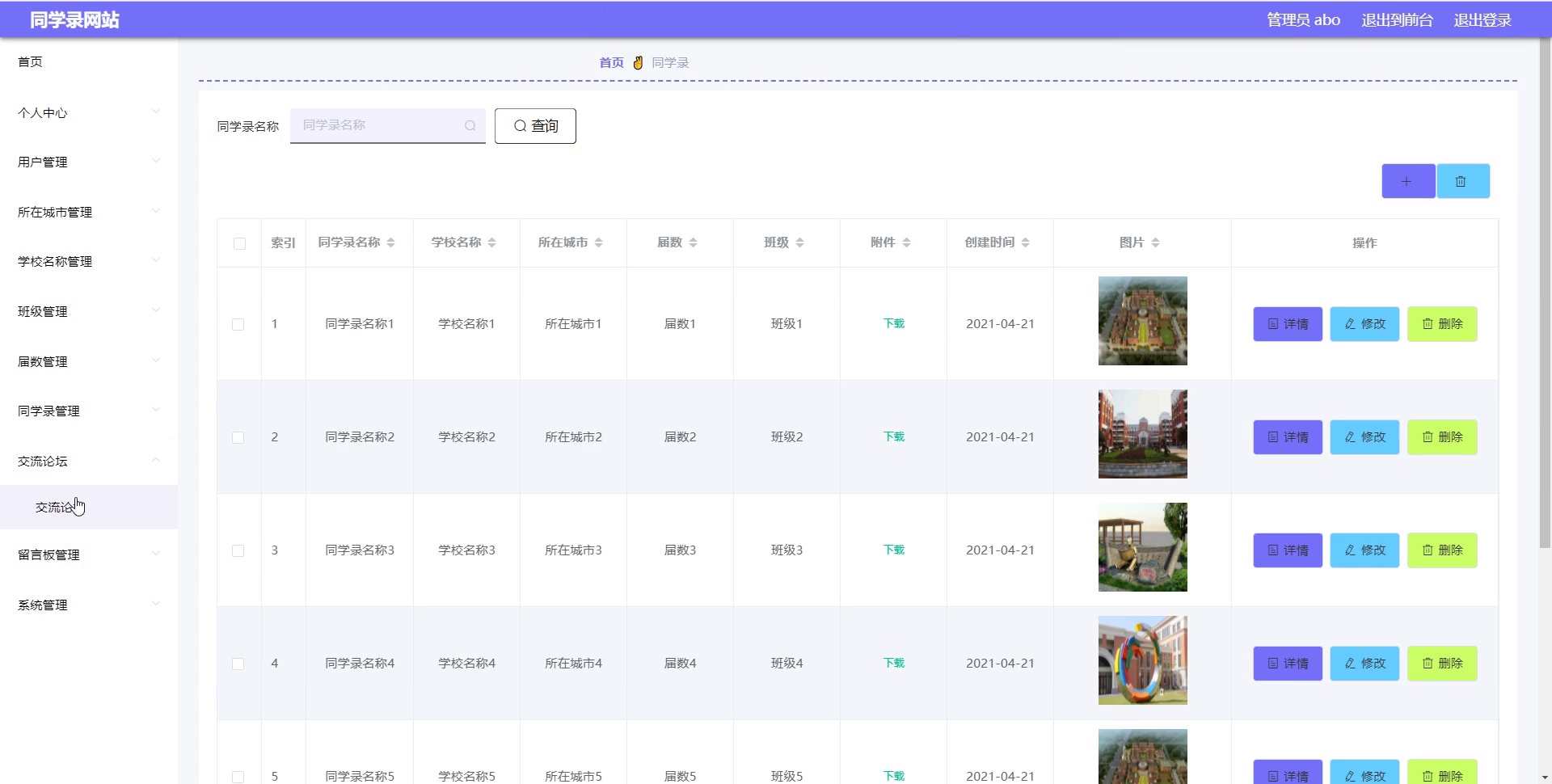This screenshot has height=784, width=1552.
Task: Click 删除 for 同学录名称1 row
Action: point(1442,324)
